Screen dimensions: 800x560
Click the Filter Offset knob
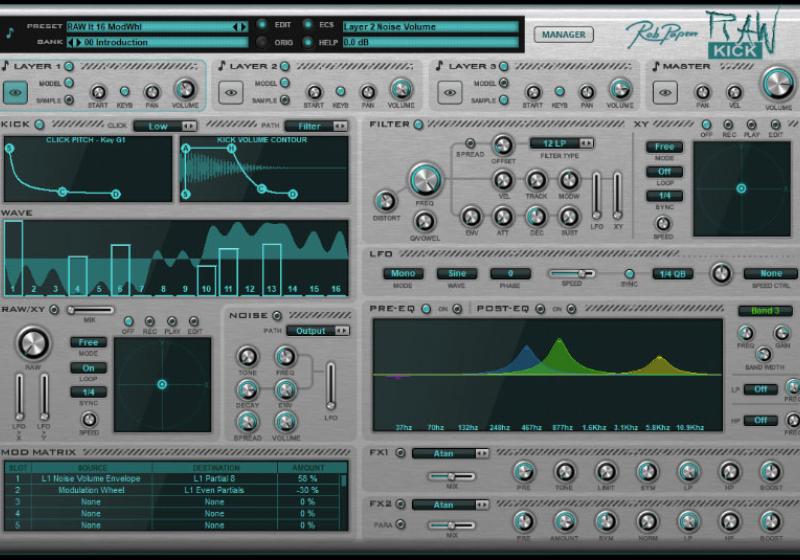pyautogui.click(x=503, y=146)
